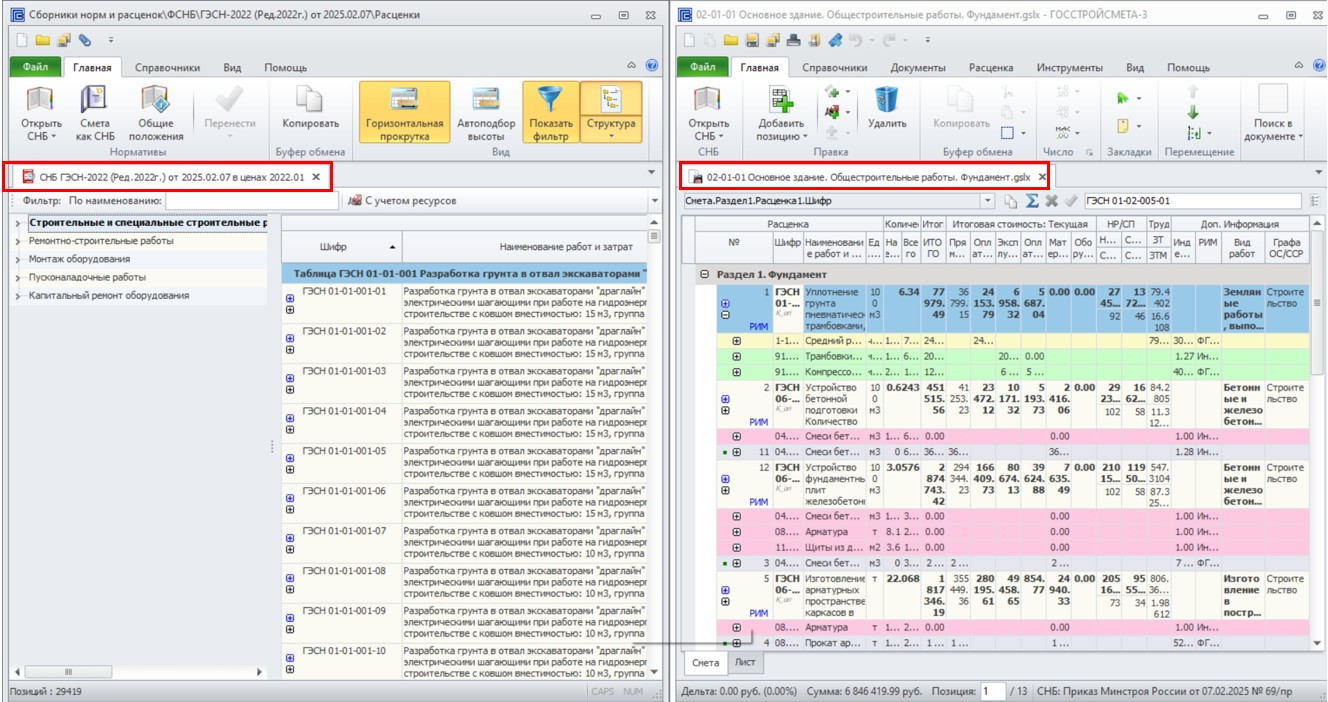Click Открыть СНБ in the right window

709,114
